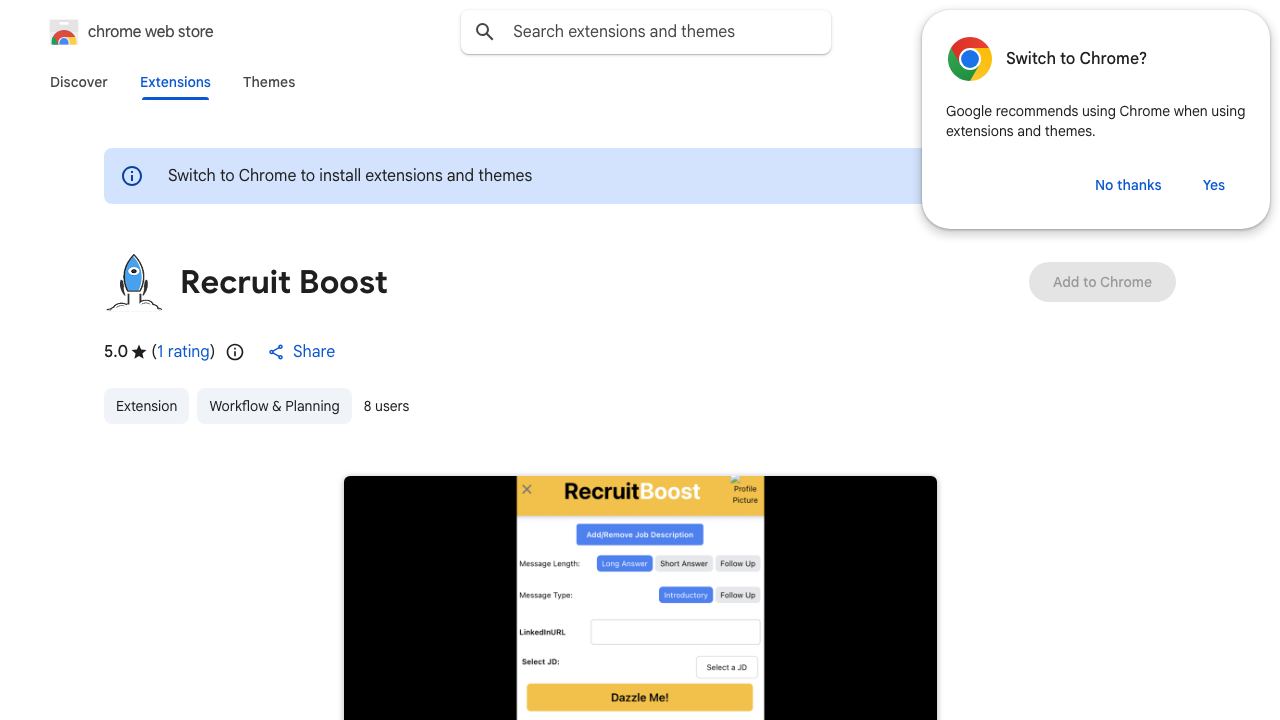Click the Chrome Web Store logo
The image size is (1280, 720).
point(64,32)
